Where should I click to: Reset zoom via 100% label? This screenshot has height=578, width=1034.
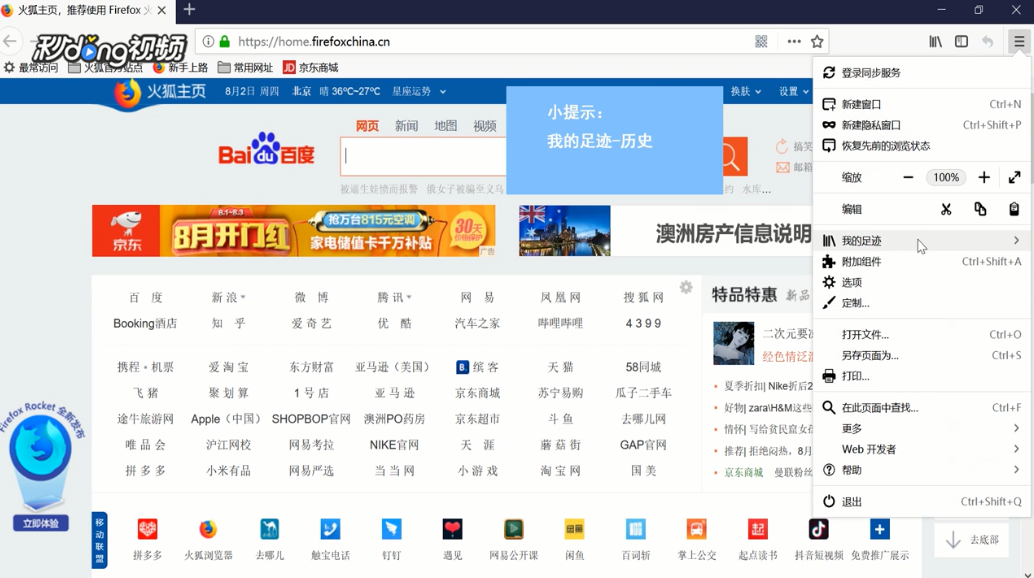click(946, 177)
